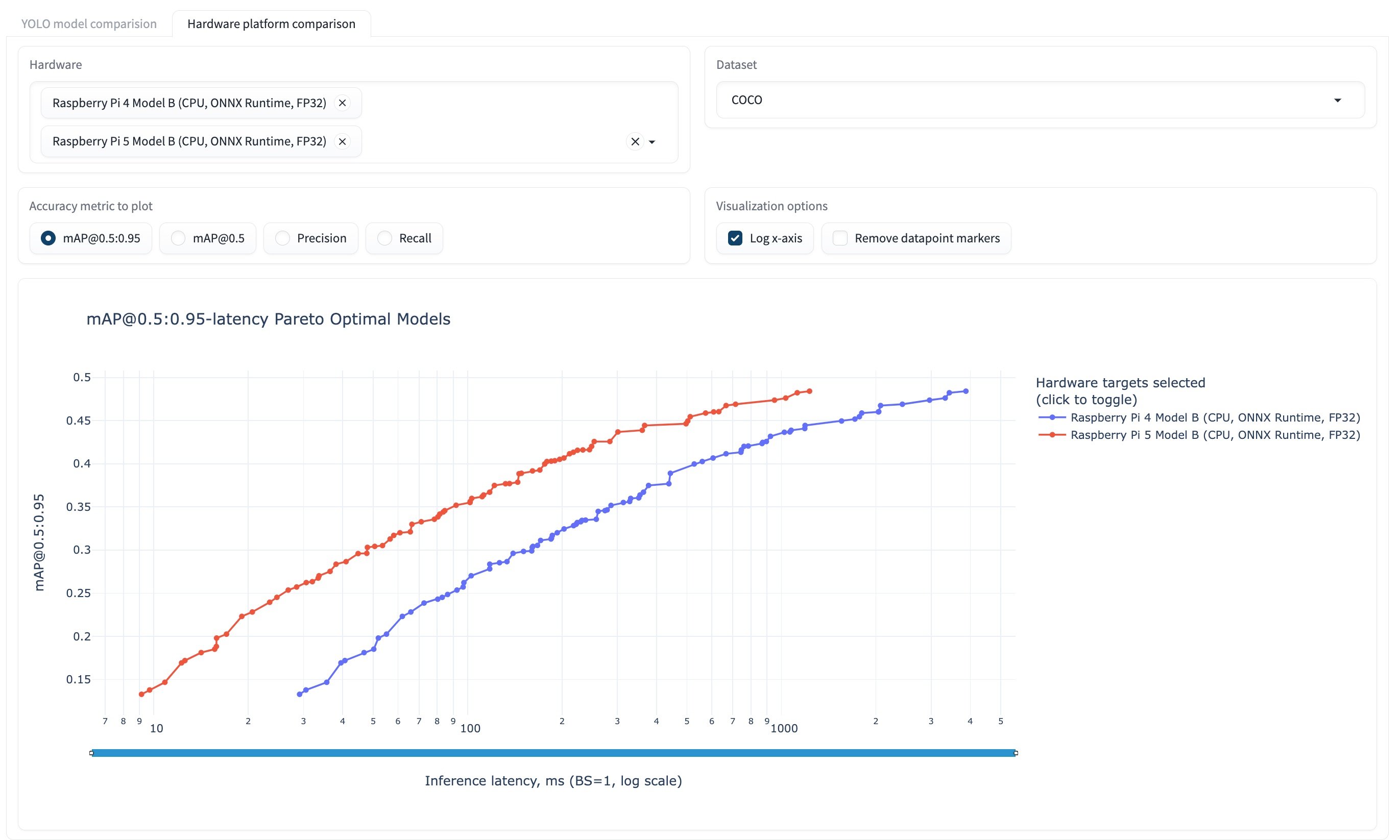Click the blue x-axis range slider bar
Screen dimensions: 1400x840
point(553,753)
